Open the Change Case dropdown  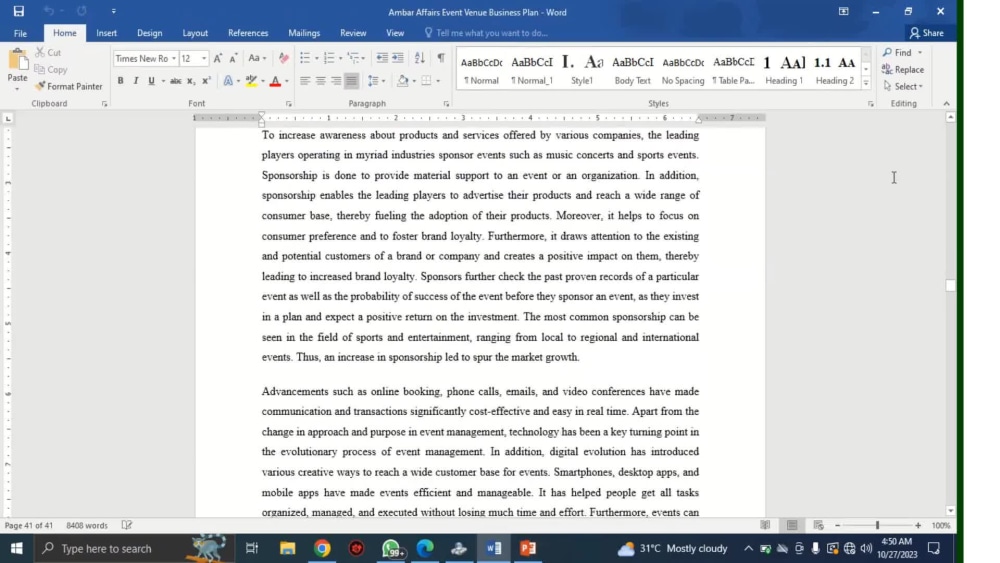(257, 58)
